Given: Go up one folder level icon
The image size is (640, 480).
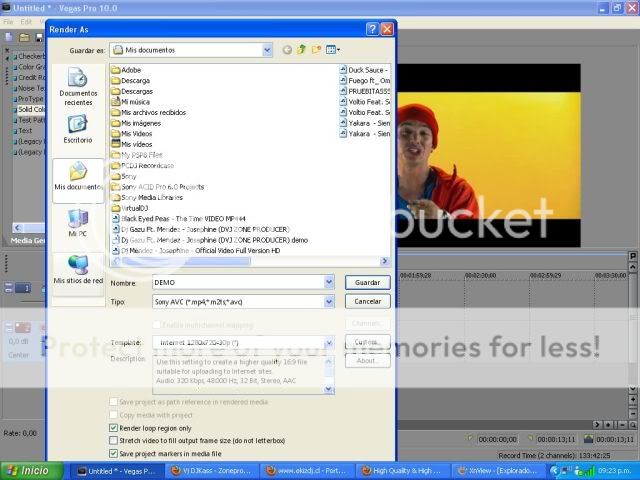Looking at the screenshot, I should tap(302, 50).
